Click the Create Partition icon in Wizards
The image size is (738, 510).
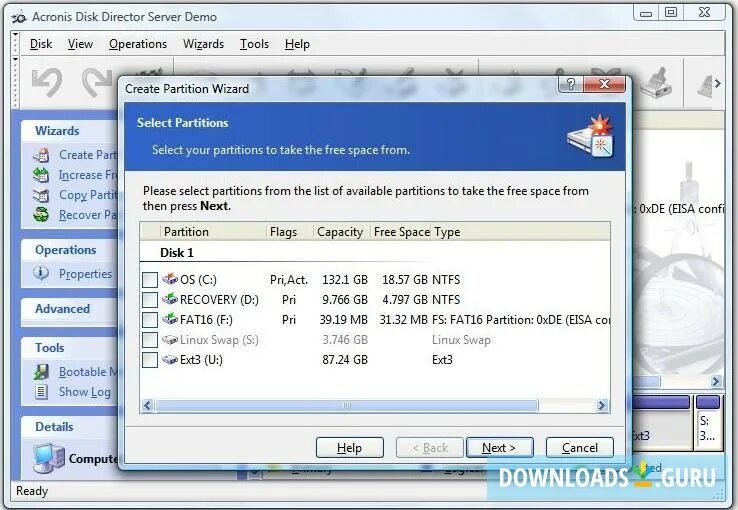coord(41,155)
